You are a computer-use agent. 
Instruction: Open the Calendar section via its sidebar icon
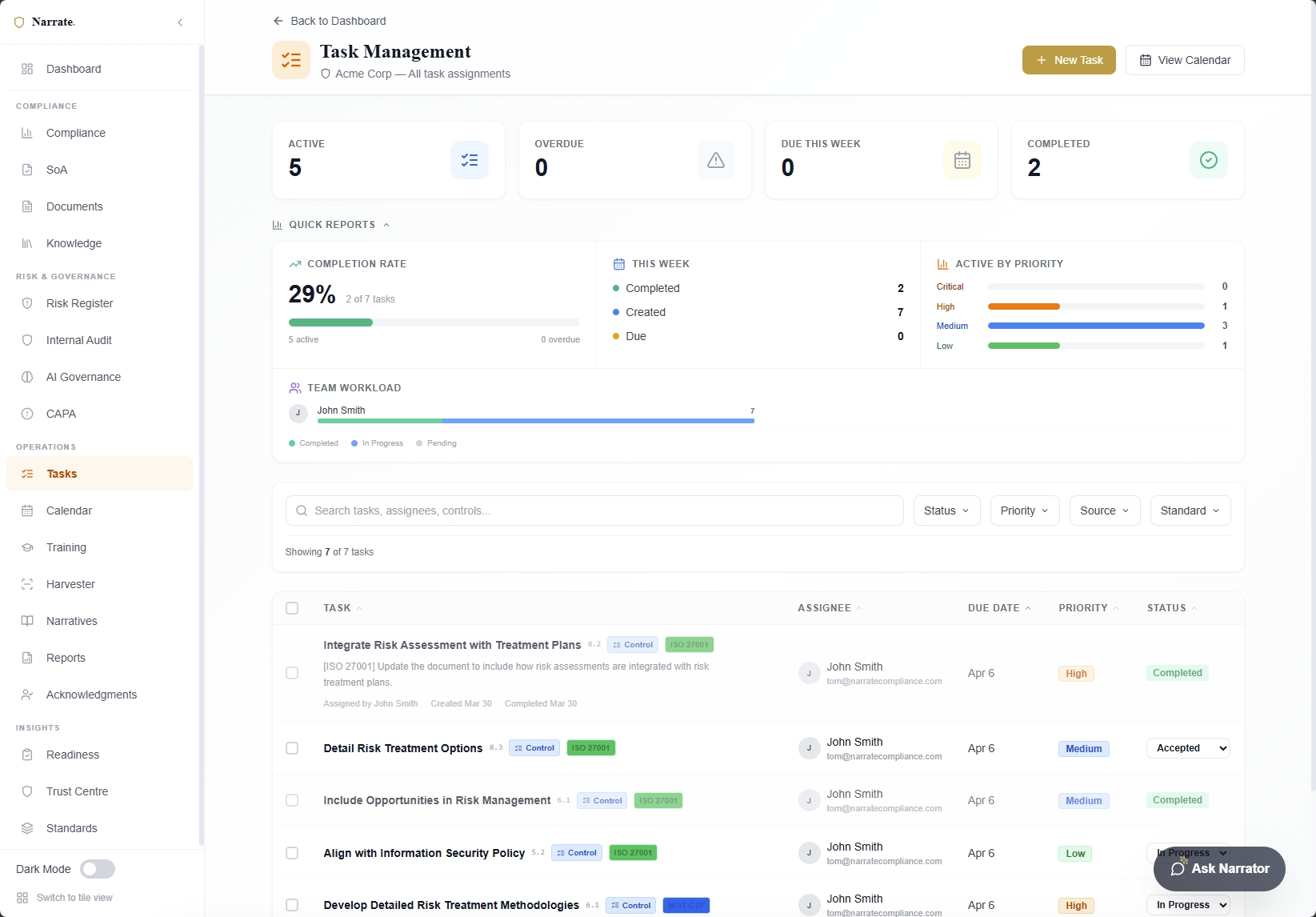pyautogui.click(x=26, y=511)
